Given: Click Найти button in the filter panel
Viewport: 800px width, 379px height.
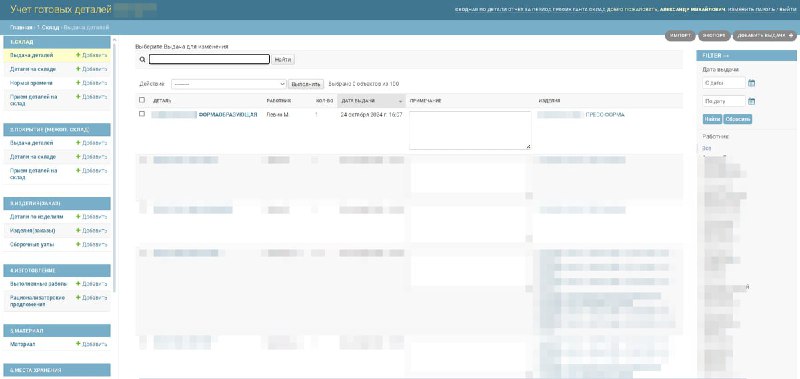Looking at the screenshot, I should (x=712, y=119).
